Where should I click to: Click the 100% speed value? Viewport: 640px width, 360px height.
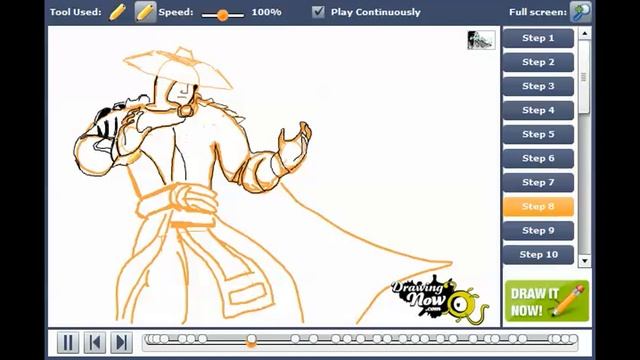point(266,12)
